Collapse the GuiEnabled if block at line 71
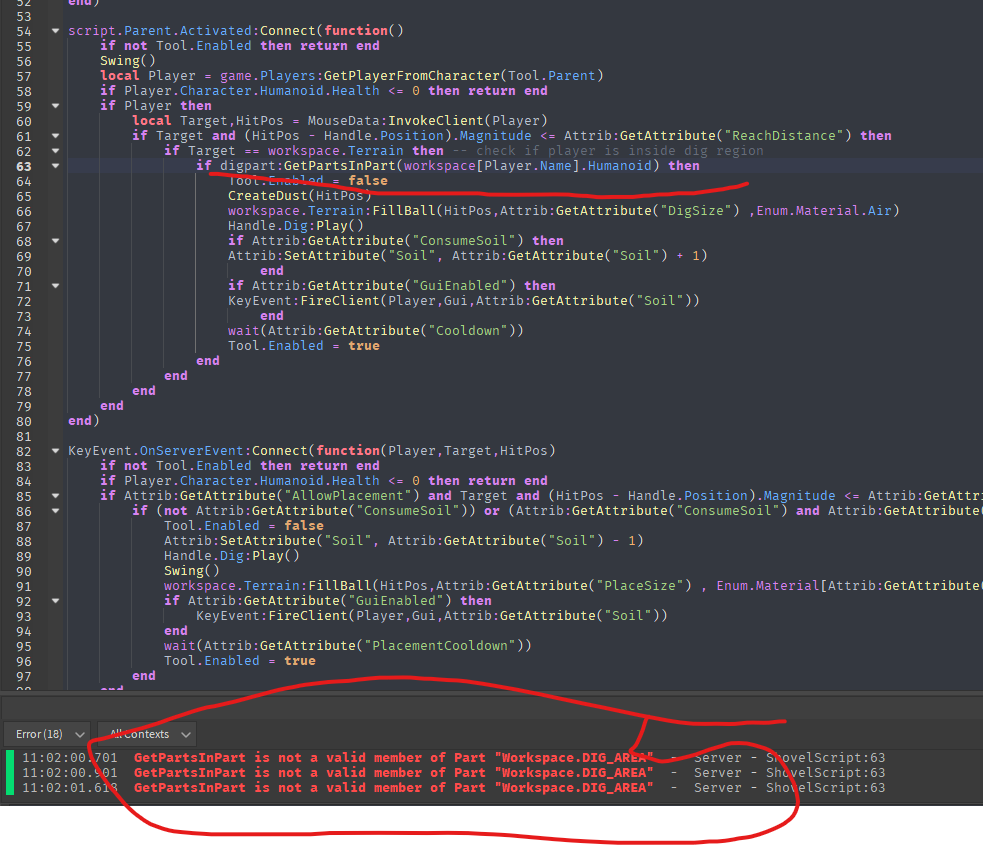983x846 pixels. click(x=54, y=285)
